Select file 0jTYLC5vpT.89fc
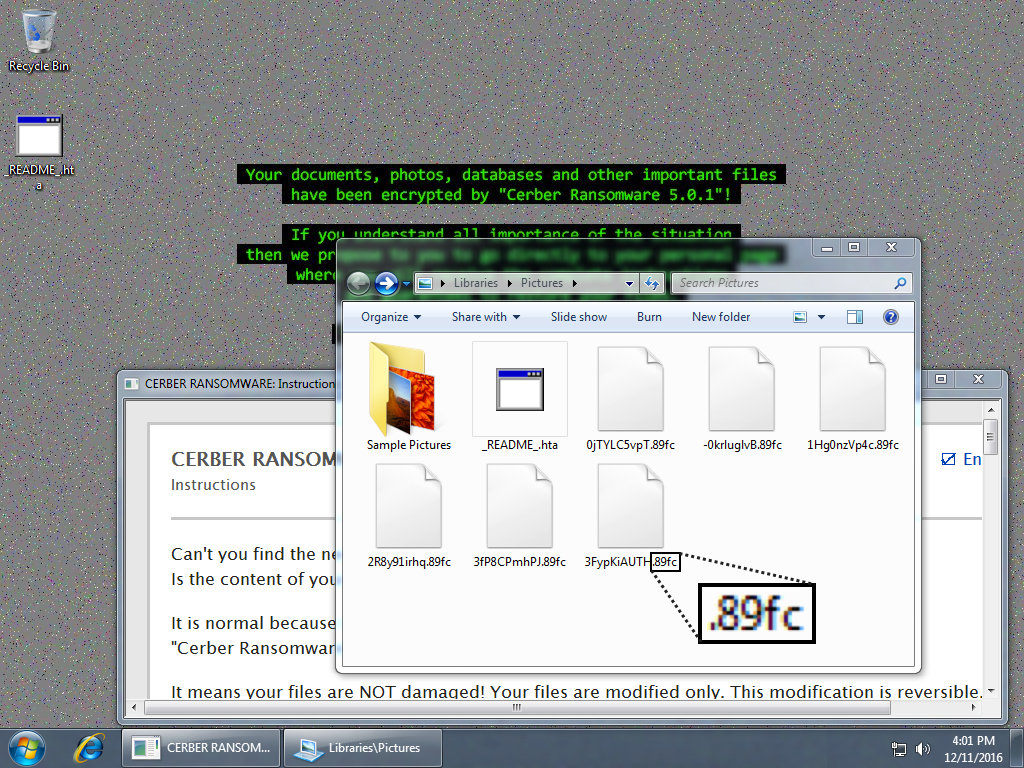This screenshot has width=1024, height=768. tap(630, 397)
